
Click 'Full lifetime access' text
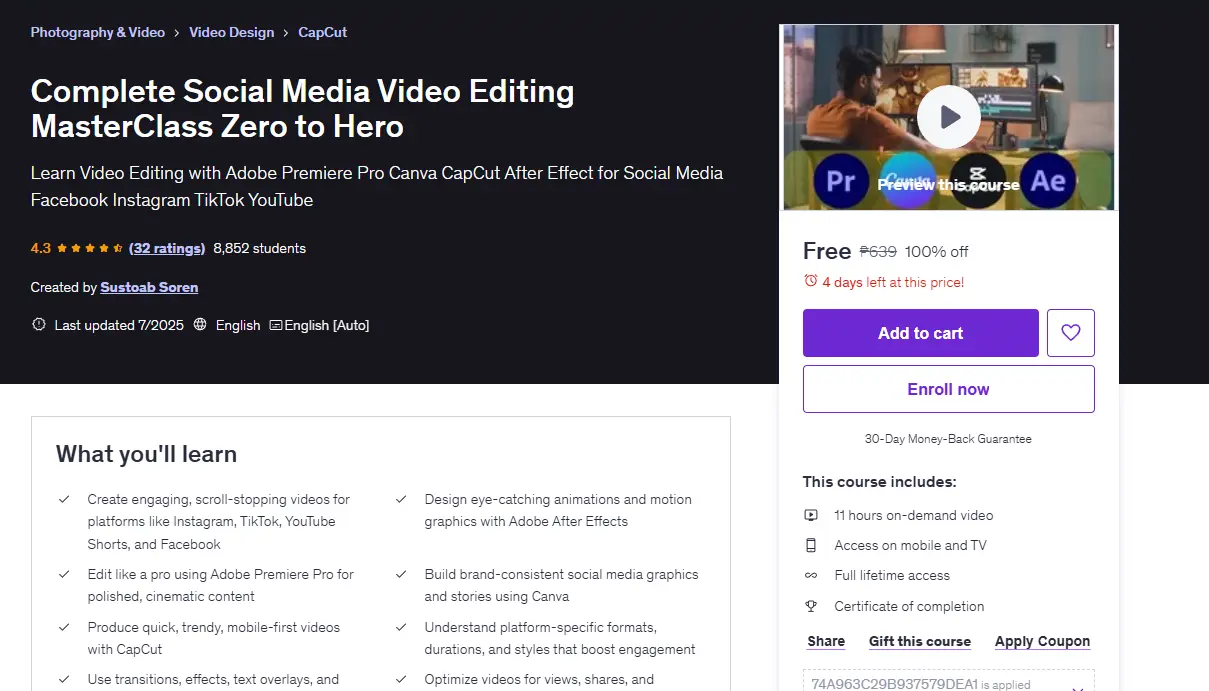coord(892,575)
